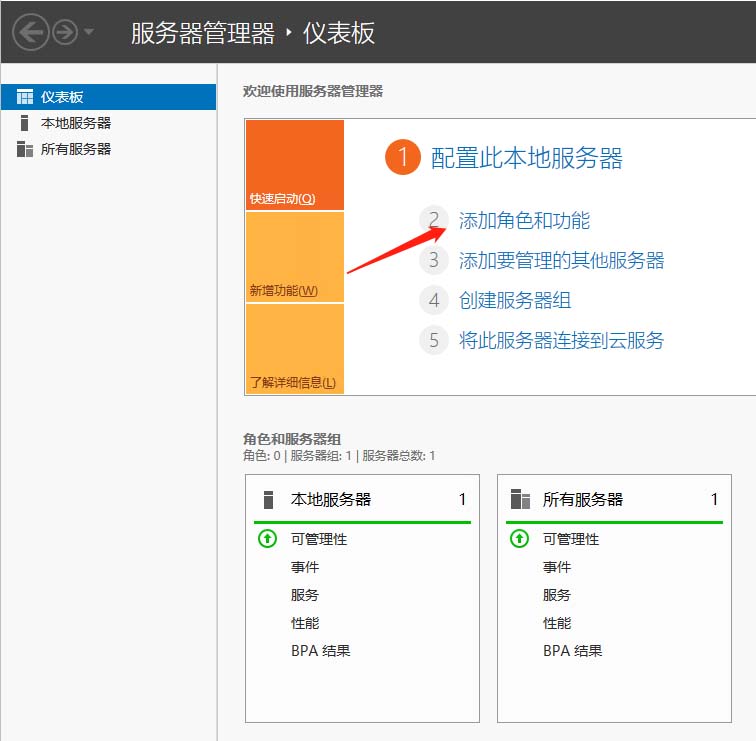The width and height of the screenshot is (756, 741).
Task: Open BPA 结果 in 所有服务器 tile
Action: tap(572, 651)
